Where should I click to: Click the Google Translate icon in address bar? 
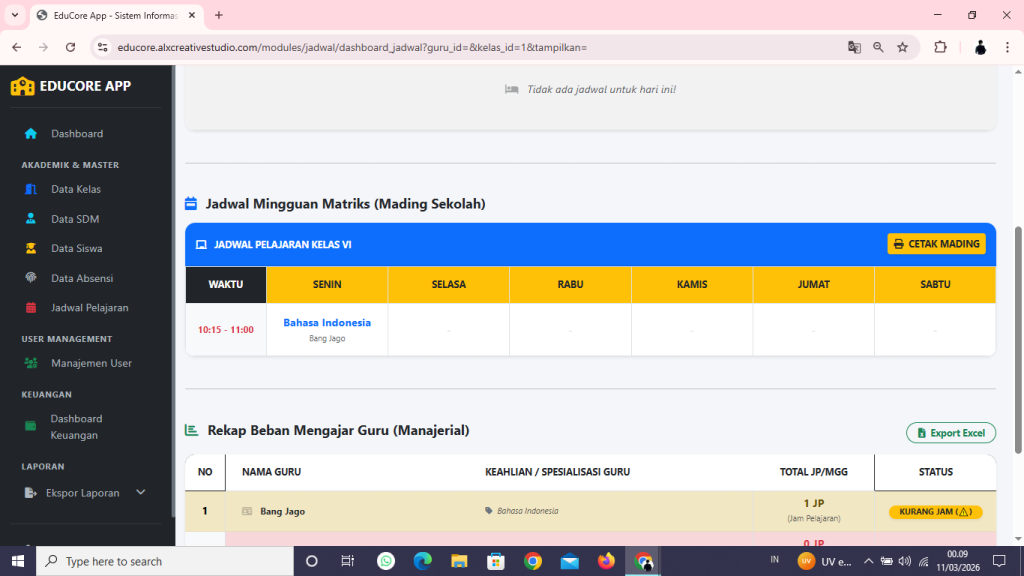coord(854,46)
